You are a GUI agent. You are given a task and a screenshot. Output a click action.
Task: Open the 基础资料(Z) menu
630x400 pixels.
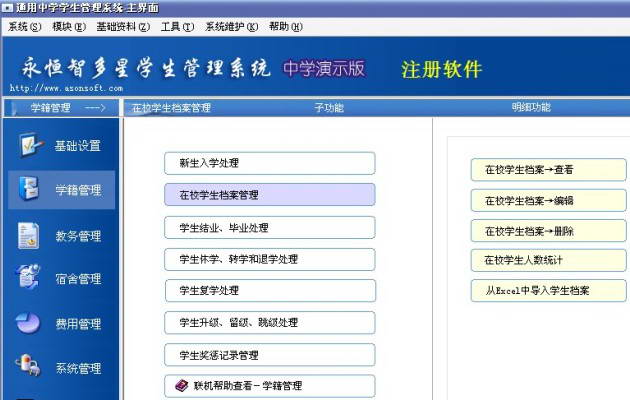pos(123,27)
